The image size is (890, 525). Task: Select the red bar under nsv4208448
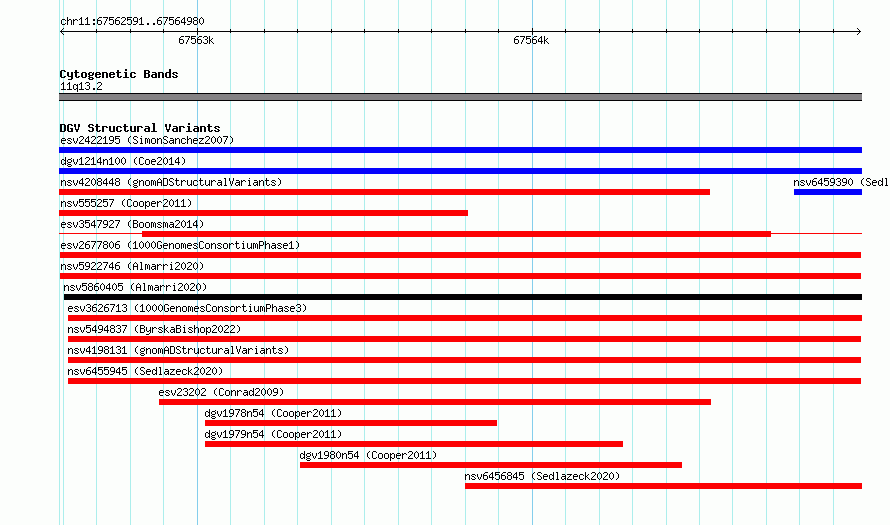pyautogui.click(x=384, y=192)
